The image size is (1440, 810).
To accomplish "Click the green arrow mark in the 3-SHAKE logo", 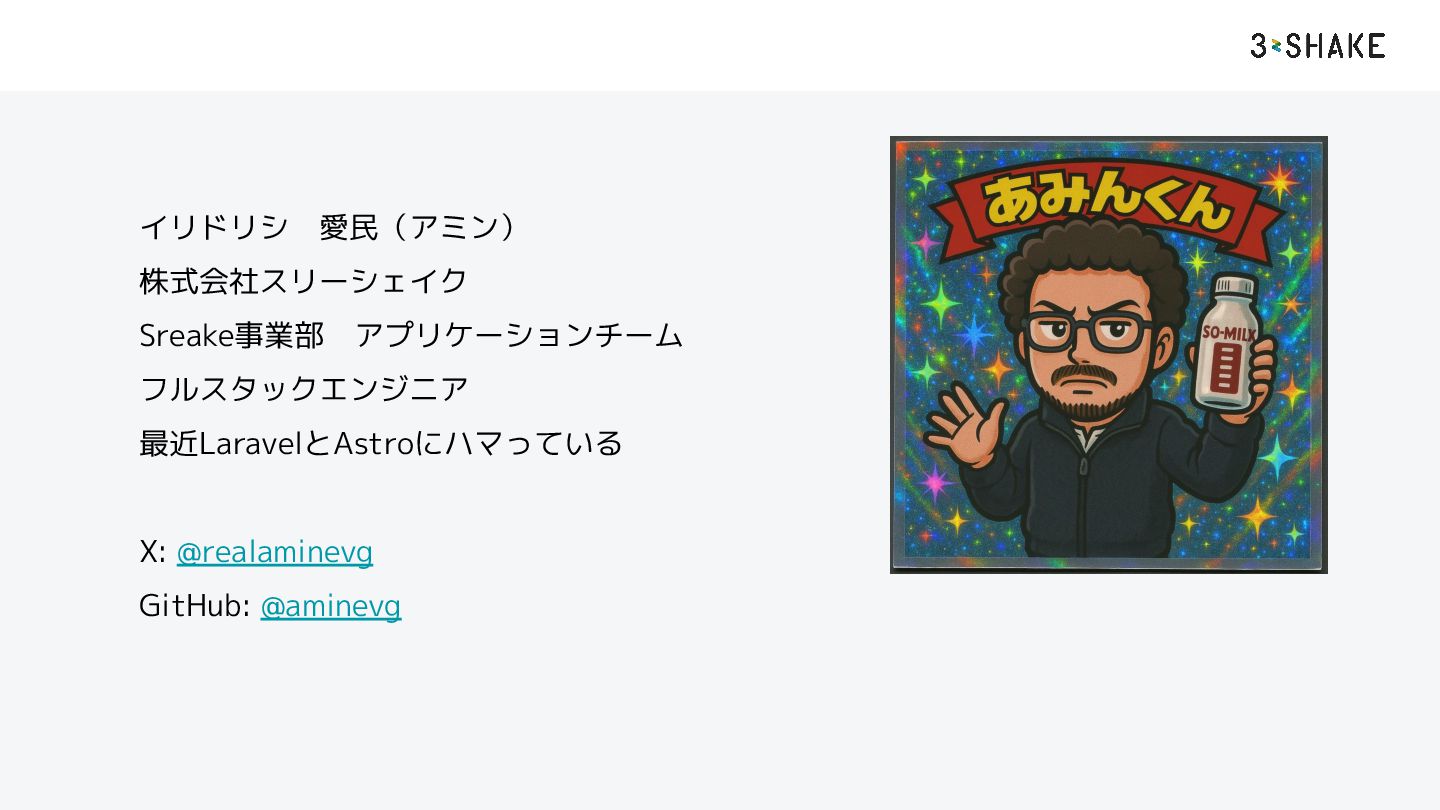I will tap(1276, 45).
